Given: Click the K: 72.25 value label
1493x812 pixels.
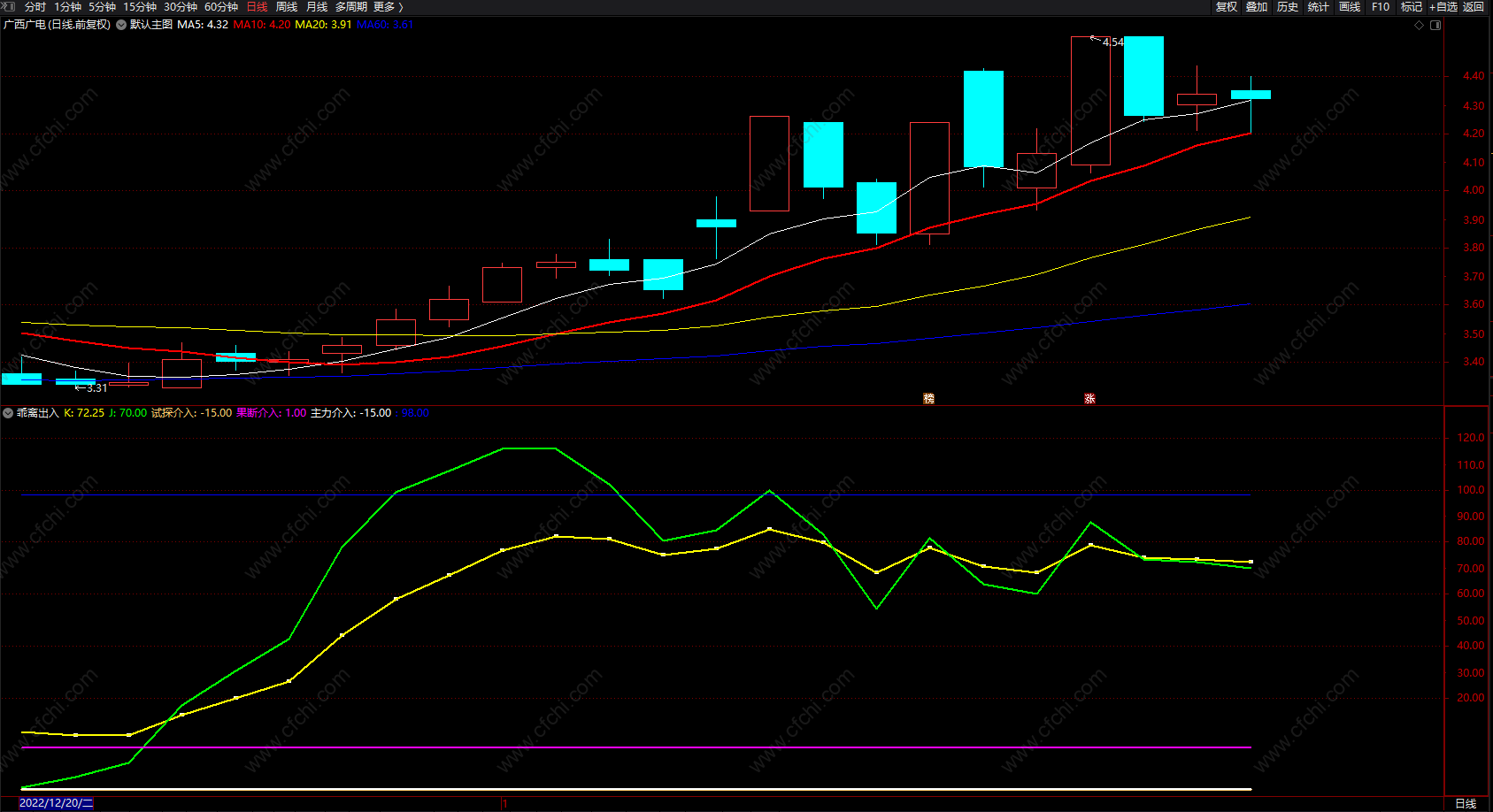Looking at the screenshot, I should click(84, 413).
